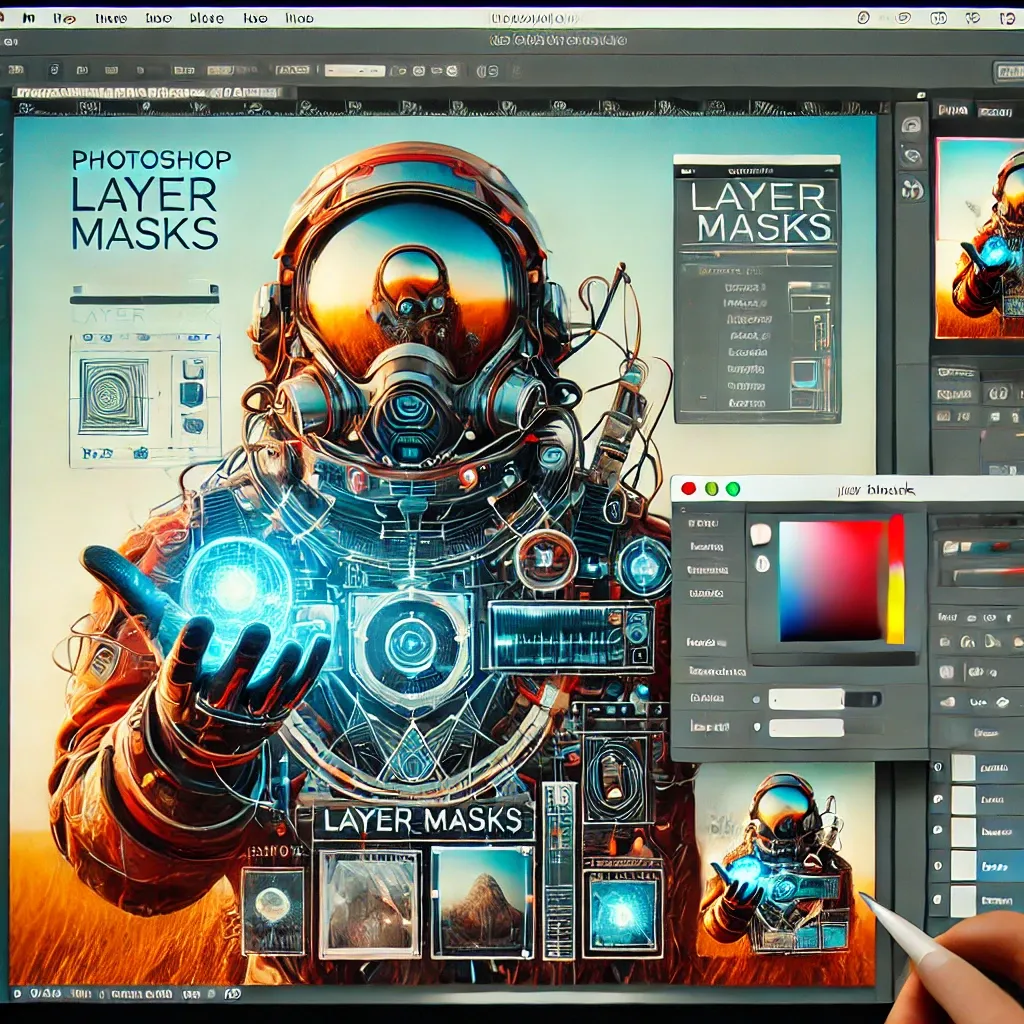Click the spiral mask icon in the left Layer Mask panel
The height and width of the screenshot is (1024, 1024).
click(x=113, y=396)
